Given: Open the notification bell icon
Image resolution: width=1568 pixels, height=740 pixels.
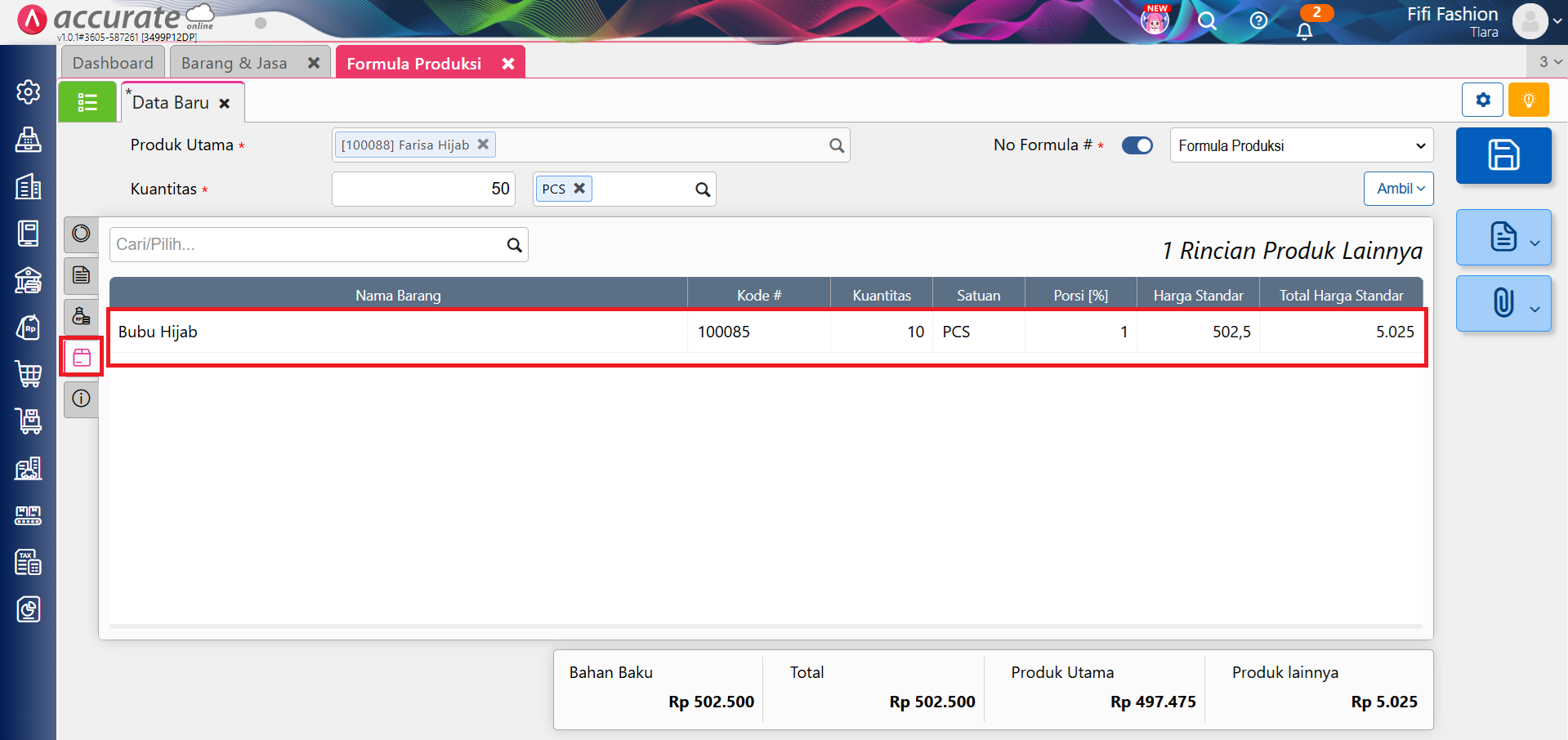Looking at the screenshot, I should point(1304,31).
